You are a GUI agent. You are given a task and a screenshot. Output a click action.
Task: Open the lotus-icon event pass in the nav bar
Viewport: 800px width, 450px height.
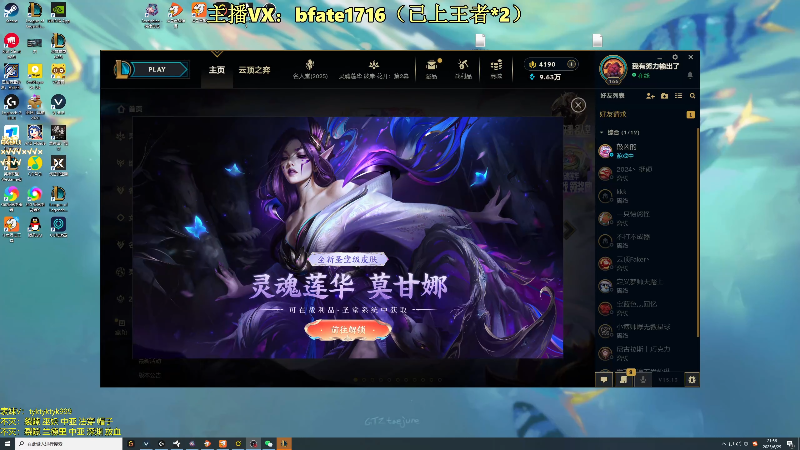click(x=374, y=69)
